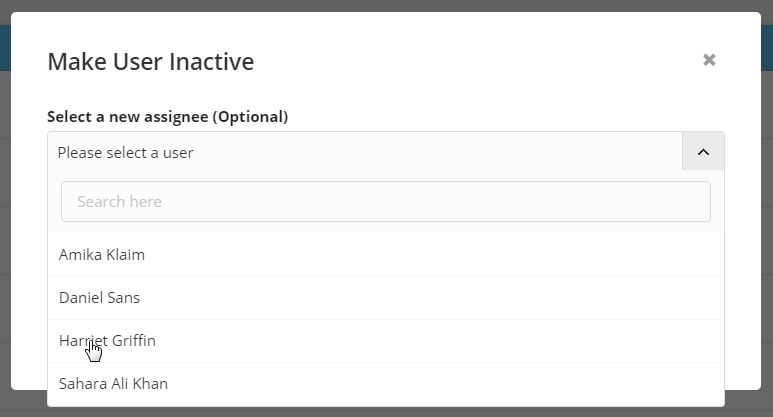Close the Make User Inactive dialog
Screen dimensions: 773x417
pos(709,60)
